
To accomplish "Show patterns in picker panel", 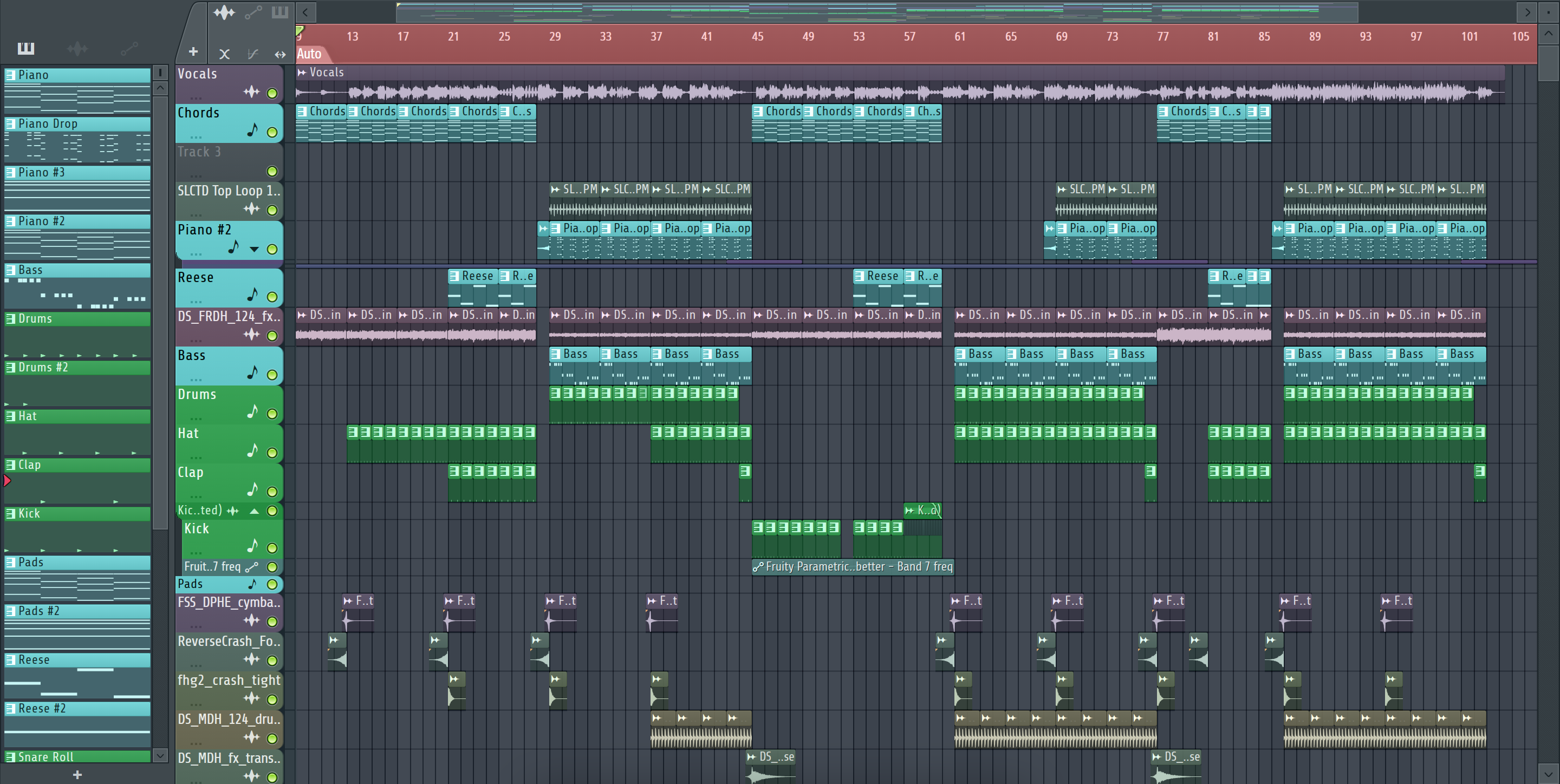I will pos(26,48).
